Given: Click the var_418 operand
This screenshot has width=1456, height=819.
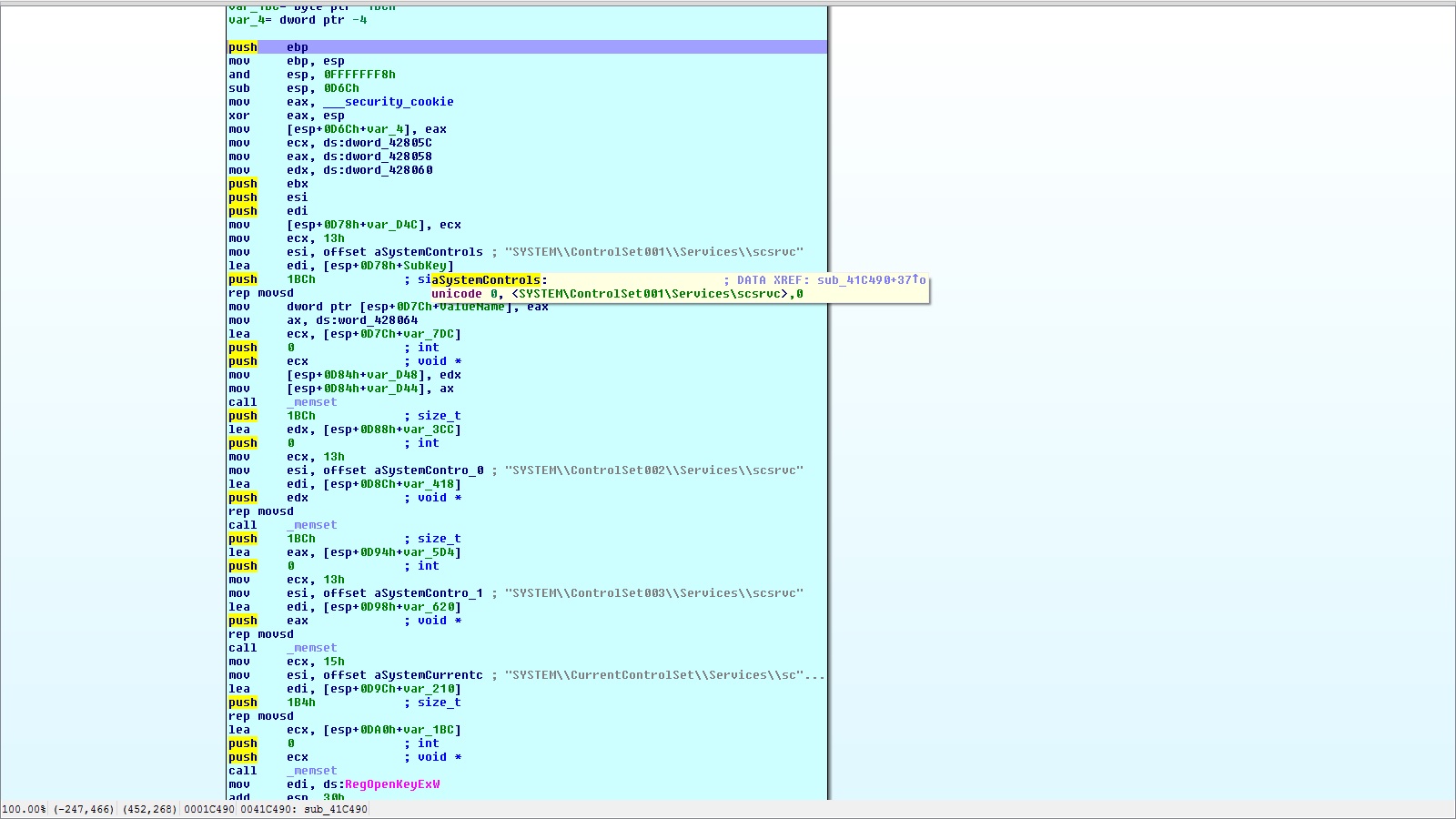Looking at the screenshot, I should (x=429, y=484).
